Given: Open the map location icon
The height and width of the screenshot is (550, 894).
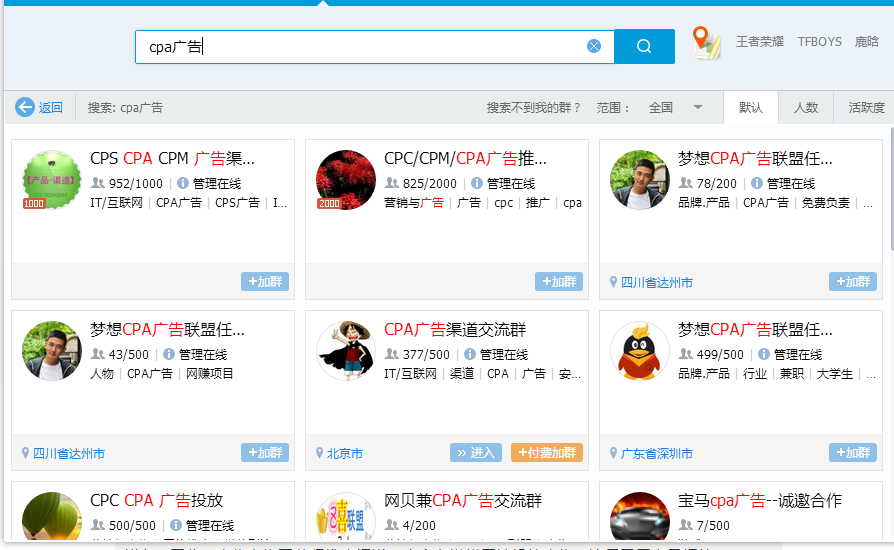Looking at the screenshot, I should click(706, 43).
